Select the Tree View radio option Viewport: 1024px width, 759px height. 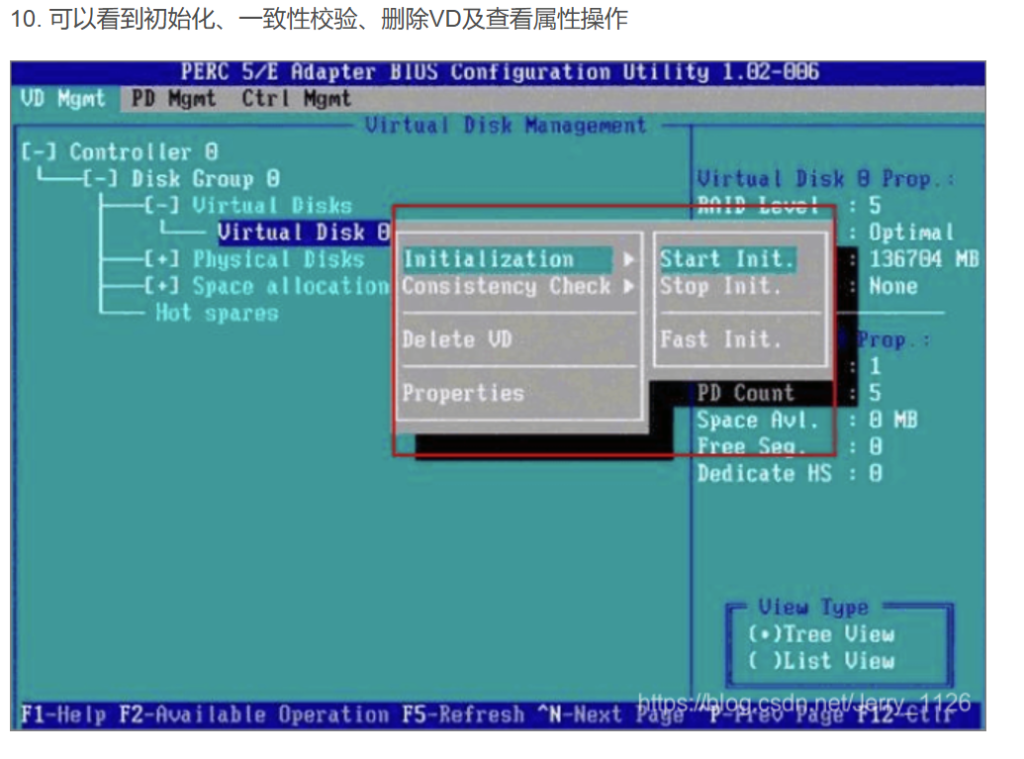tap(822, 634)
